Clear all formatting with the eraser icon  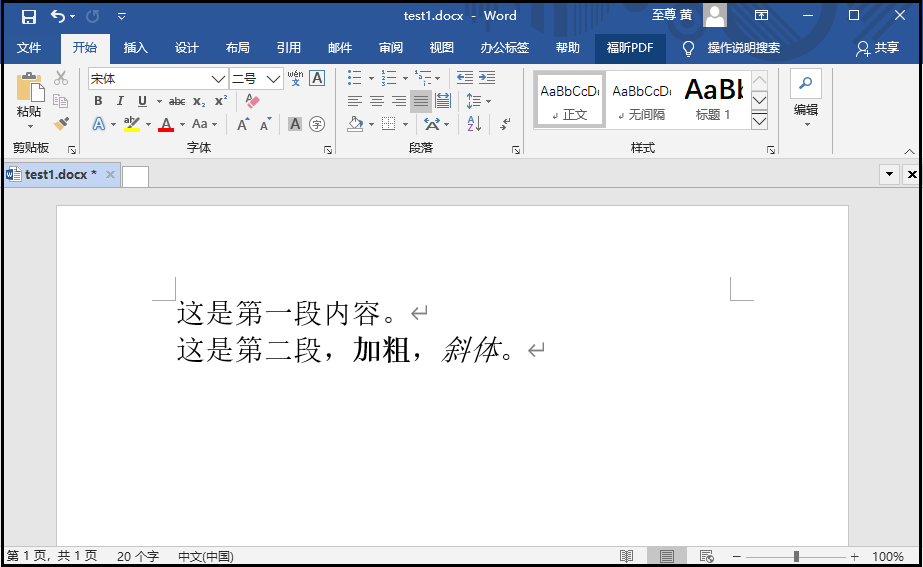tap(253, 101)
